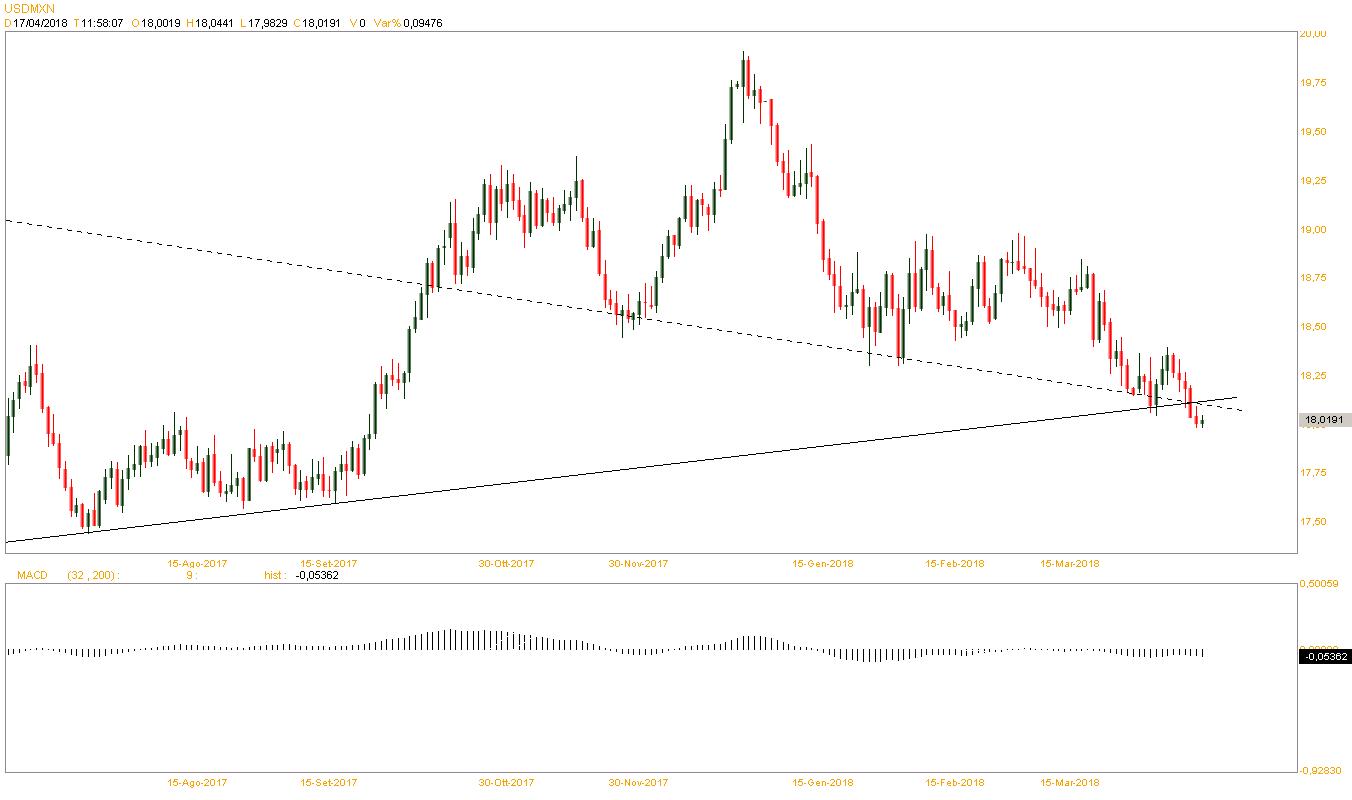This screenshot has width=1352, height=800.
Task: Click the highest candlestick at the chart peak
Action: click(x=745, y=70)
